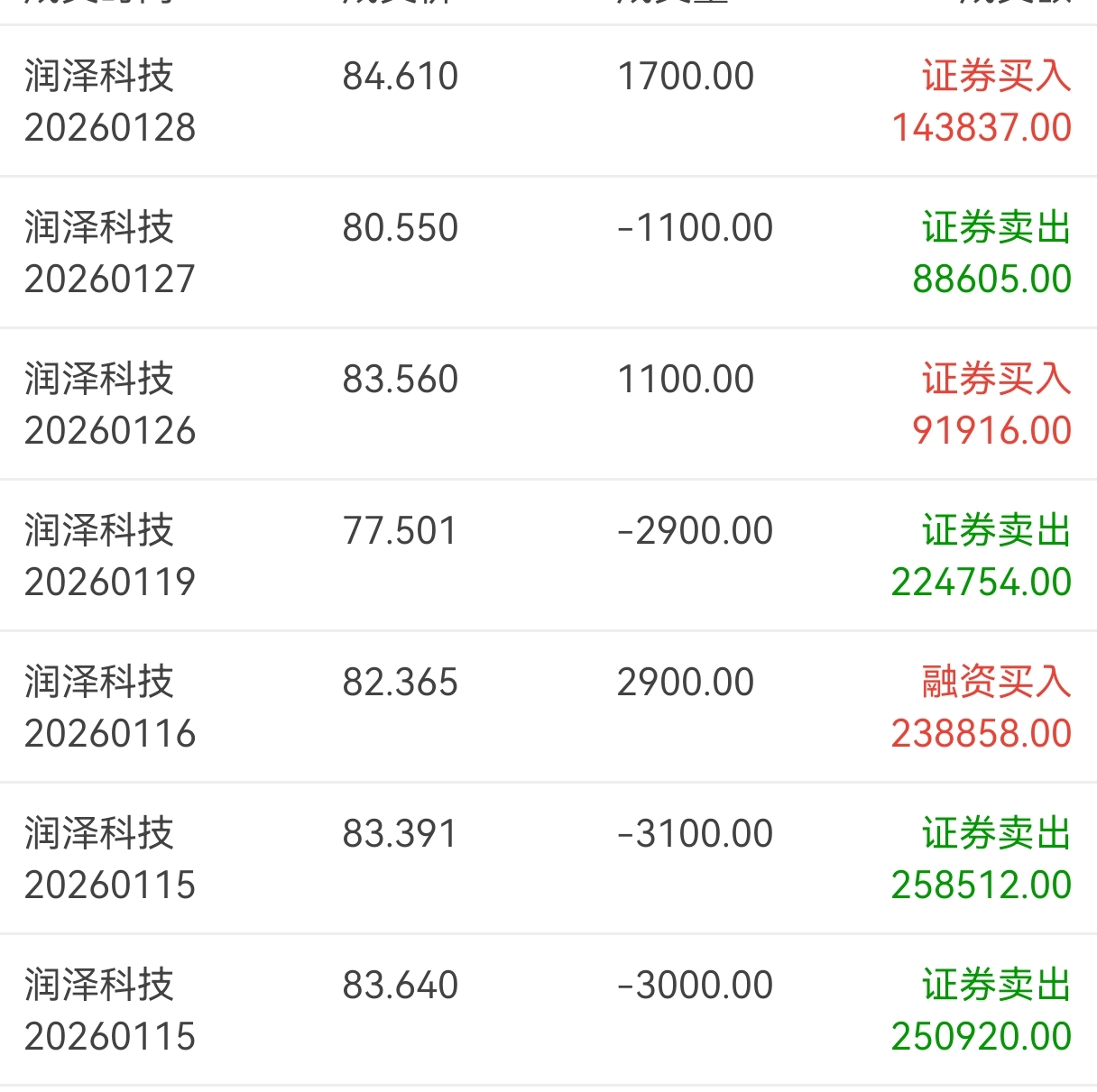Viewport: 1097px width, 1092px height.
Task: Open the record priced at 83.640
Action: coord(548,1010)
